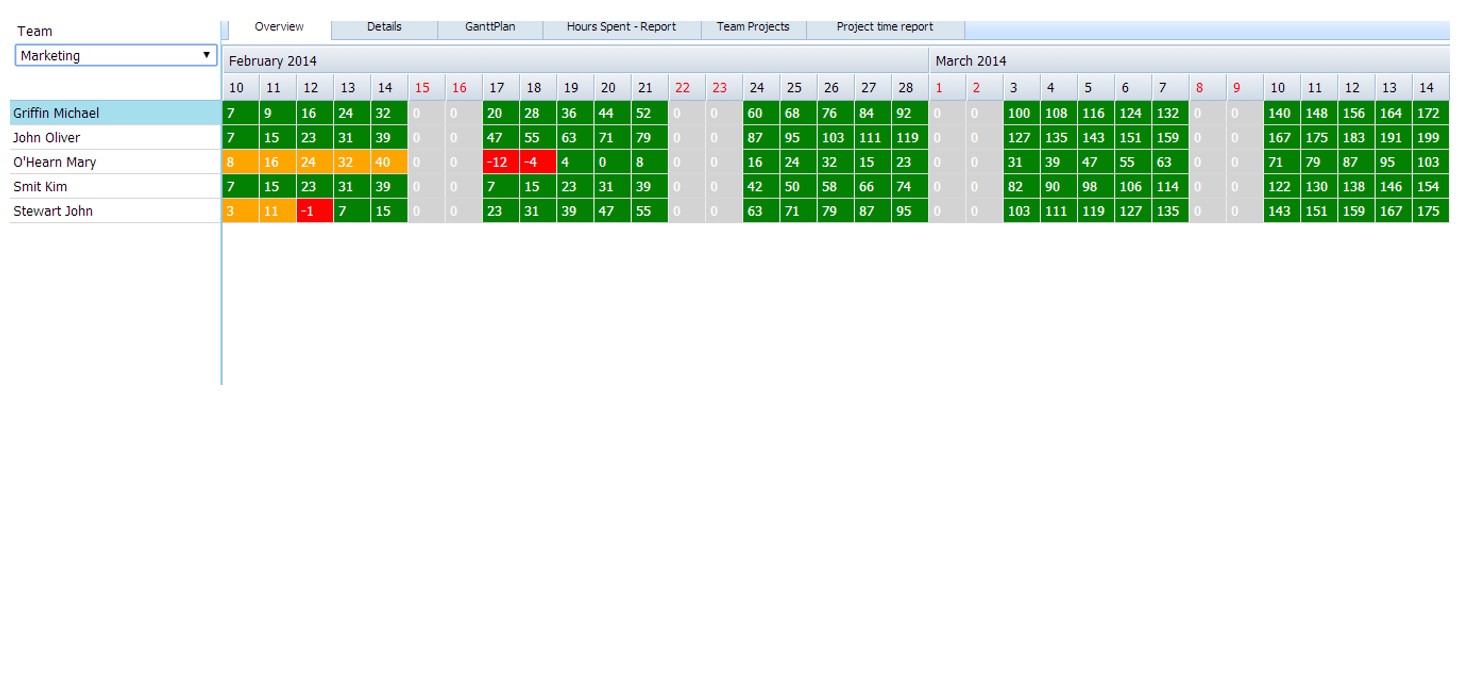The width and height of the screenshot is (1463, 677).
Task: Select Smit Kim in the team list
Action: 115,186
